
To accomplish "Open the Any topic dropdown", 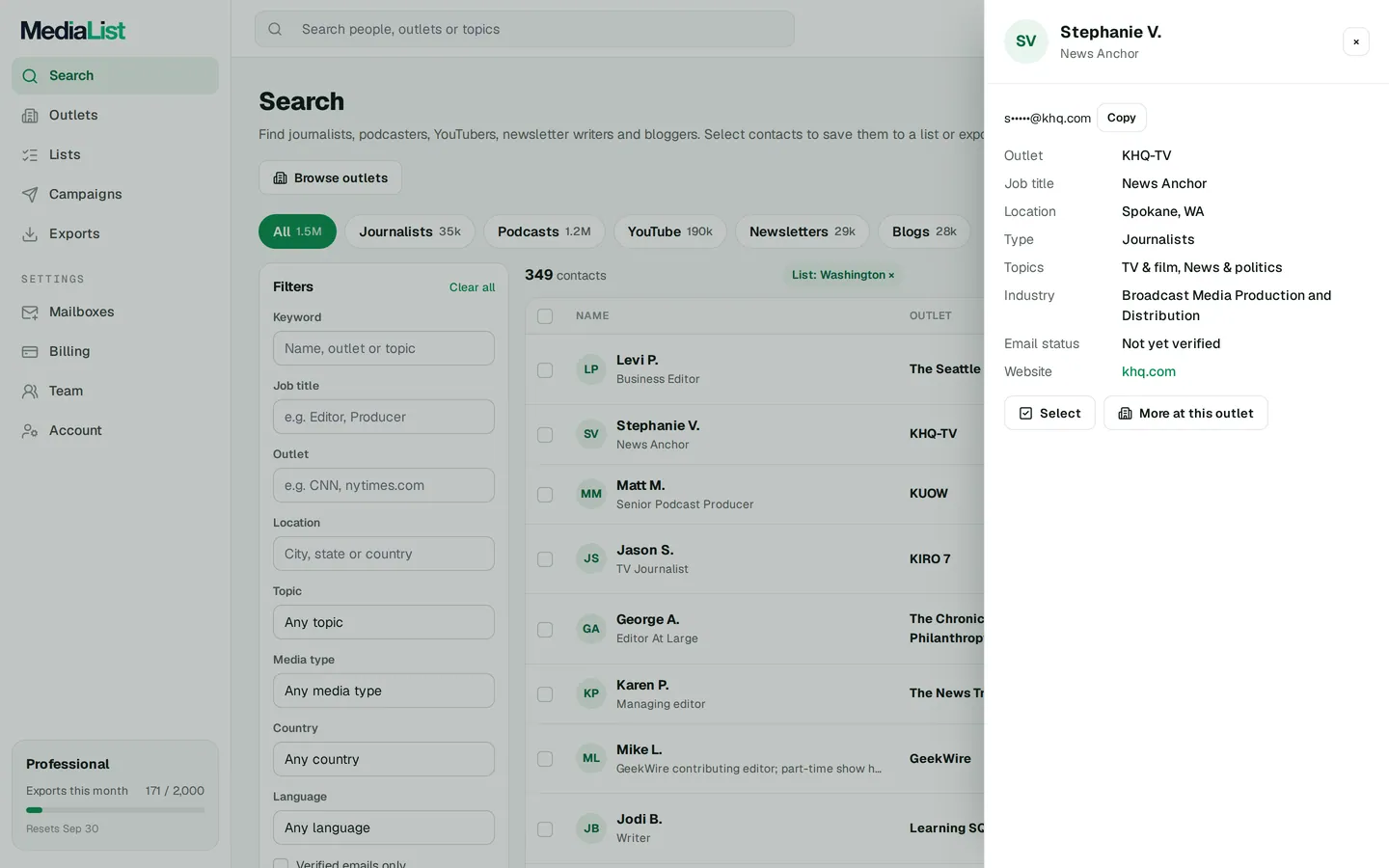I will click(x=384, y=622).
